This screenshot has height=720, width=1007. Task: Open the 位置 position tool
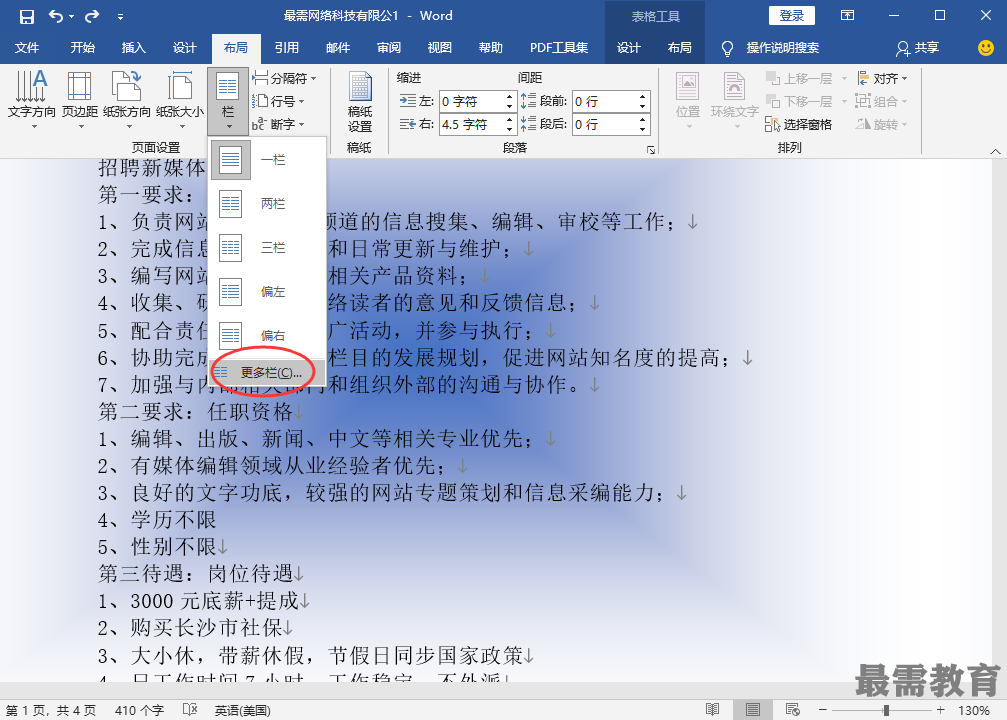(688, 100)
